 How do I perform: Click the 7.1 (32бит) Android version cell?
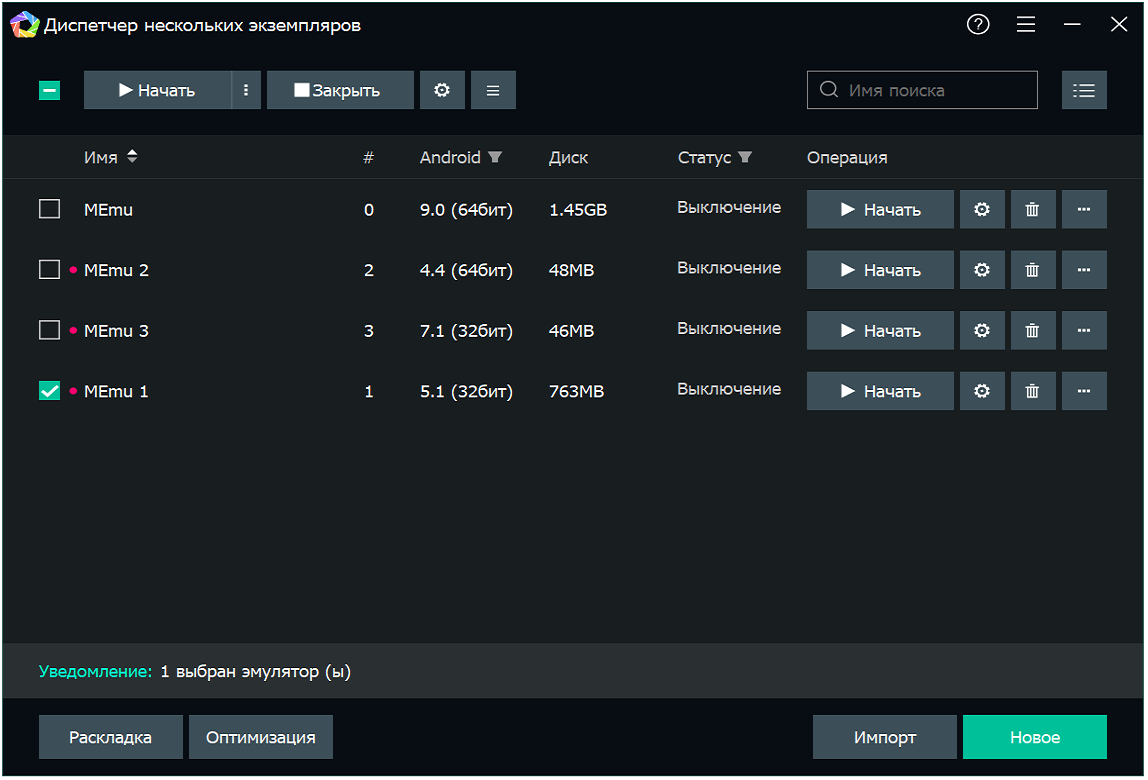pos(466,331)
